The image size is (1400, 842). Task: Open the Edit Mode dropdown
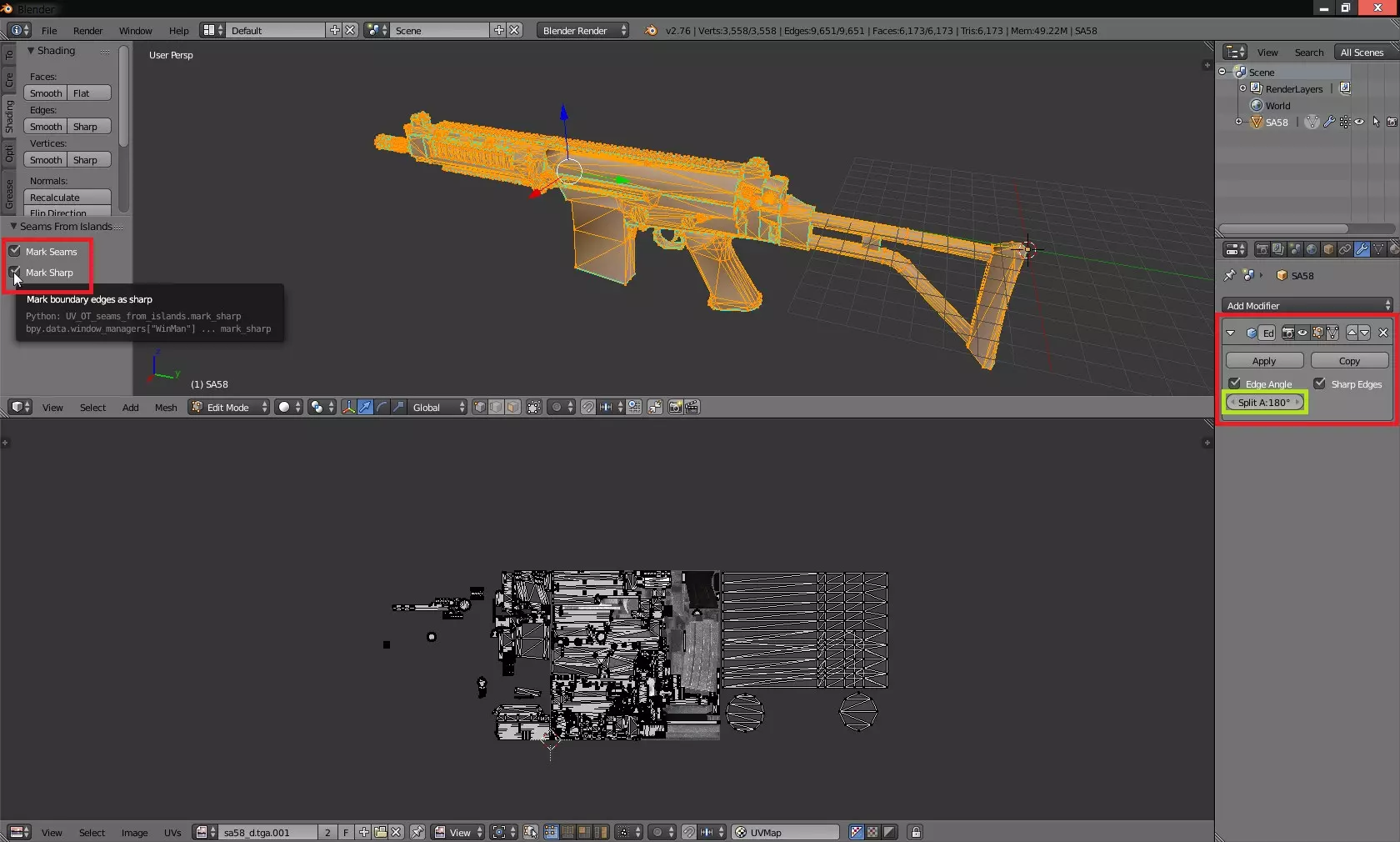[x=228, y=407]
